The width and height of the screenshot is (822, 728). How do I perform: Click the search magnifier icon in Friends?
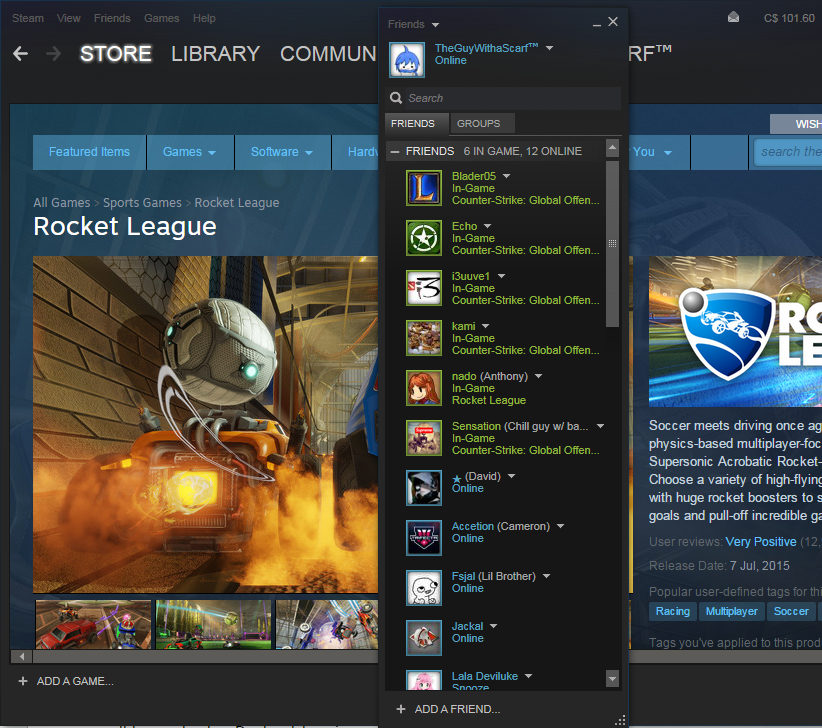pyautogui.click(x=396, y=98)
